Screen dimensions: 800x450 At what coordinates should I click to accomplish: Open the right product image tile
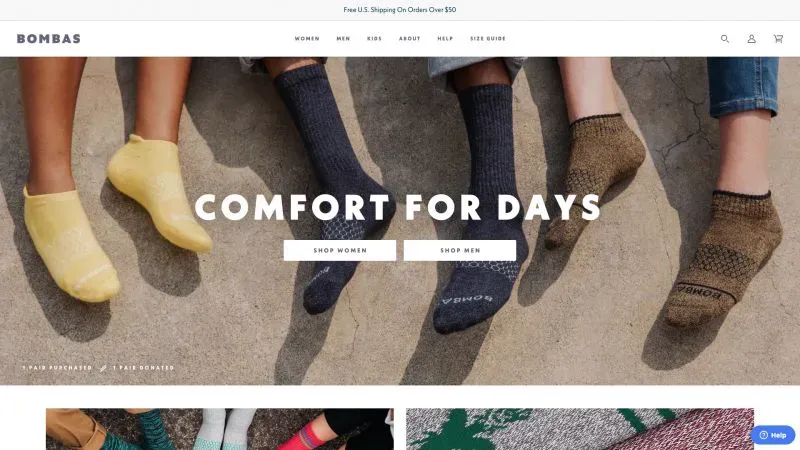point(580,429)
